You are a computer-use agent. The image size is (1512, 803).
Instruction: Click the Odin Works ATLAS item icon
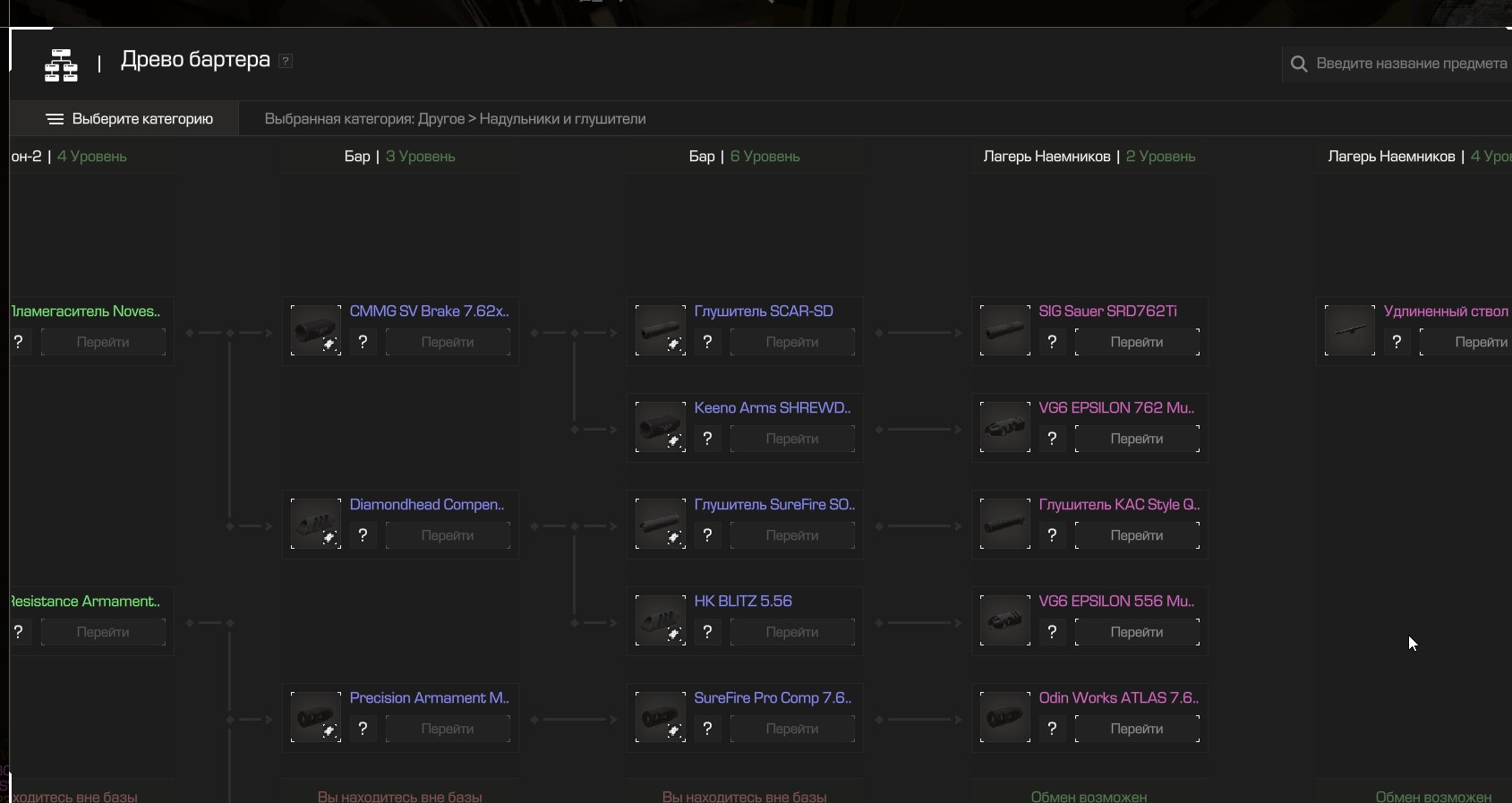[x=1004, y=717]
